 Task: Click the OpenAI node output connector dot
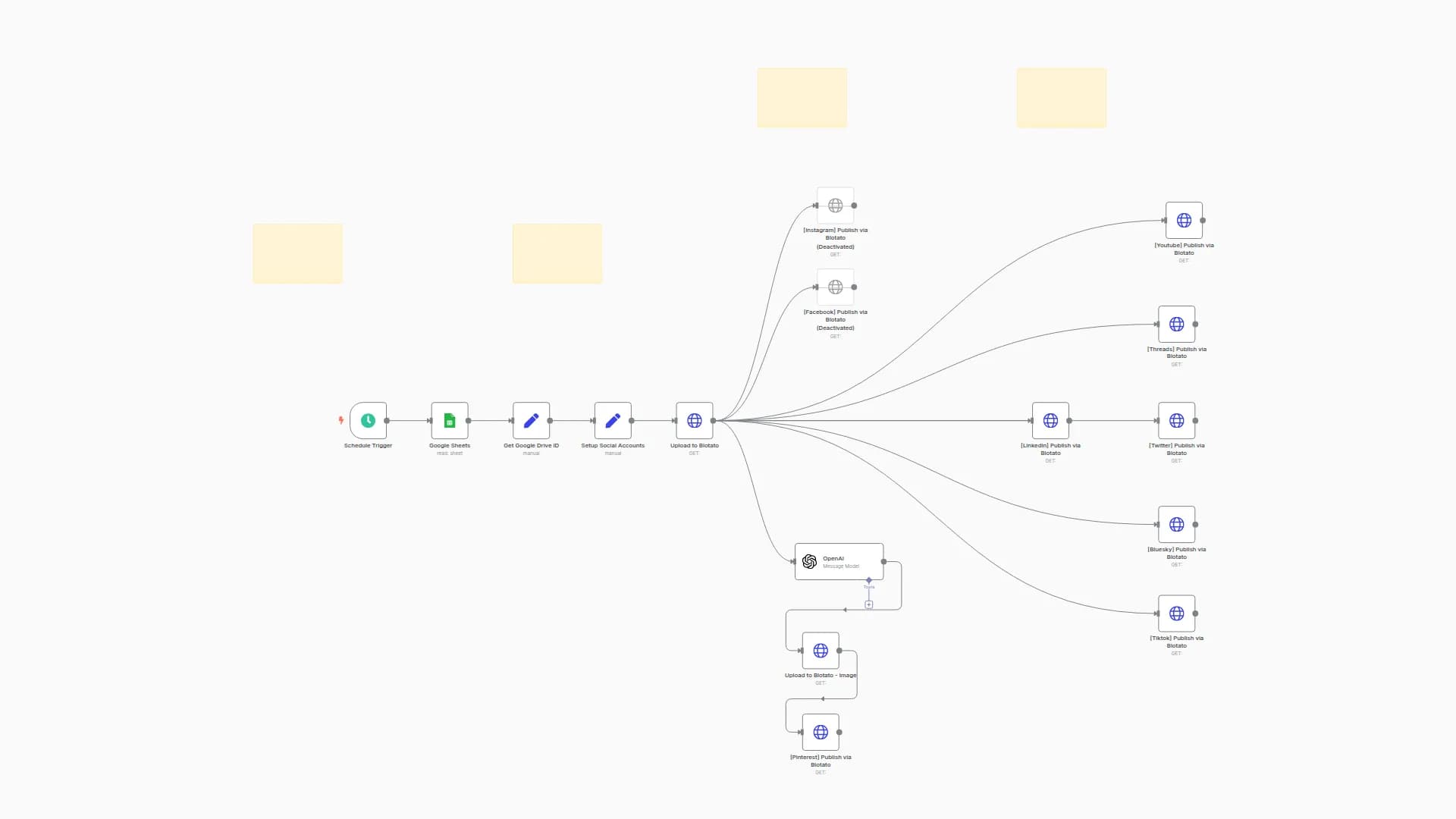pos(883,562)
